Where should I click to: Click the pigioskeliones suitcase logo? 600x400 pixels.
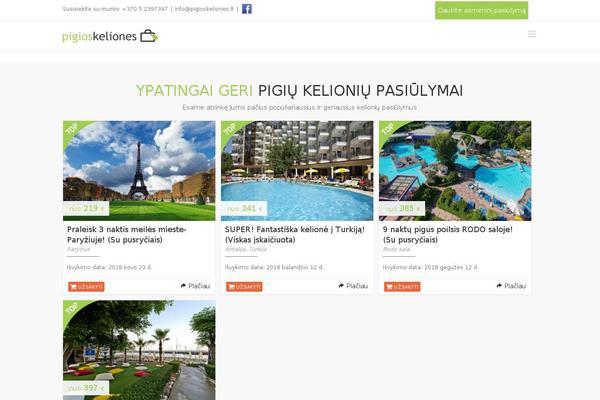pyautogui.click(x=110, y=36)
